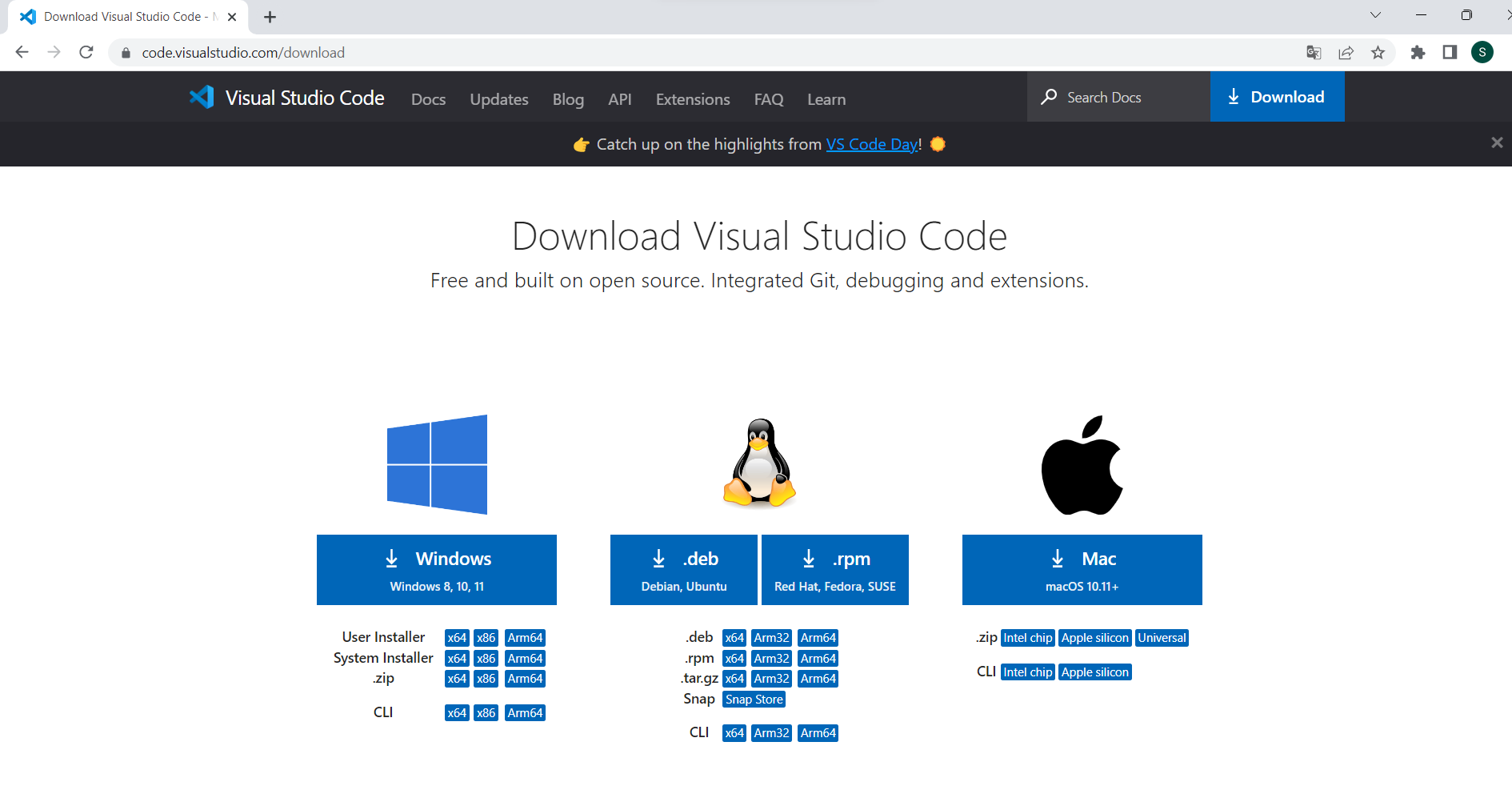
Task: Select Mac .zip Apple silicon
Action: click(1095, 638)
